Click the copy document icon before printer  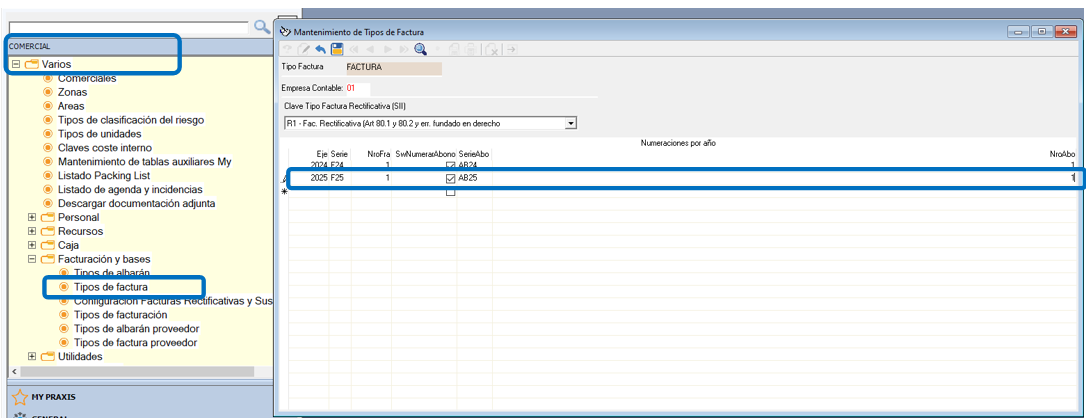(454, 49)
